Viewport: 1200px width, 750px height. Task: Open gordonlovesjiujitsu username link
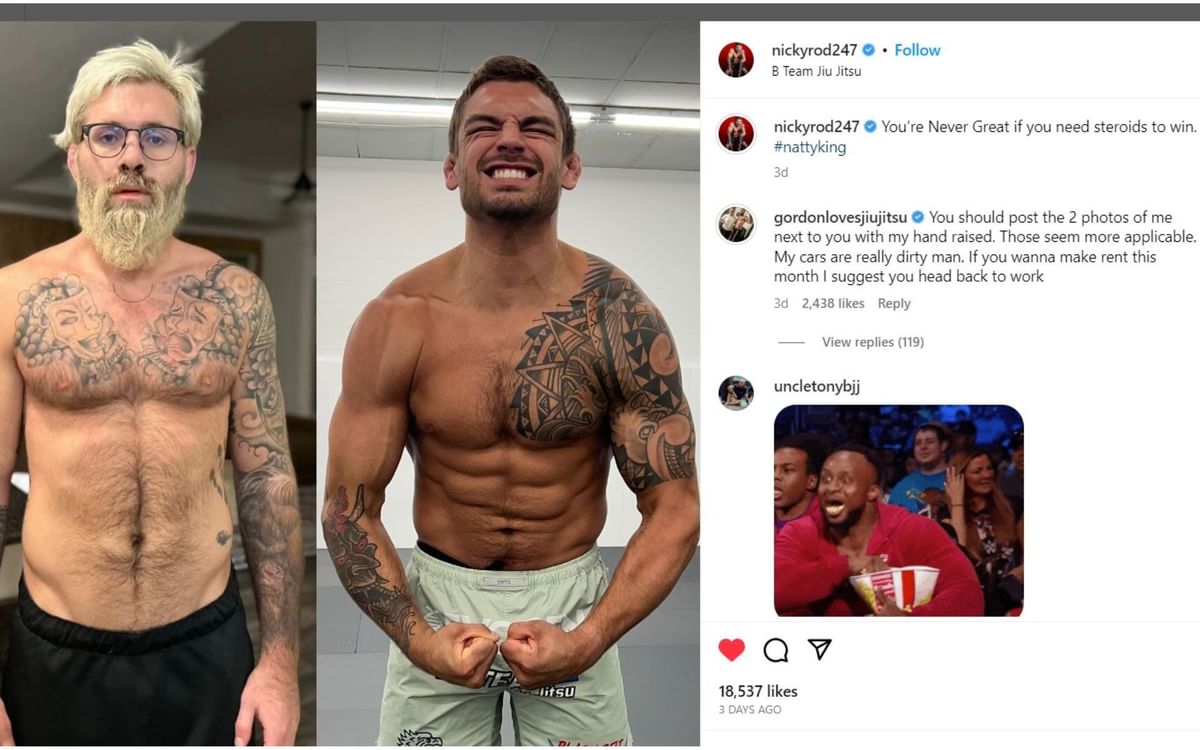pyautogui.click(x=840, y=217)
